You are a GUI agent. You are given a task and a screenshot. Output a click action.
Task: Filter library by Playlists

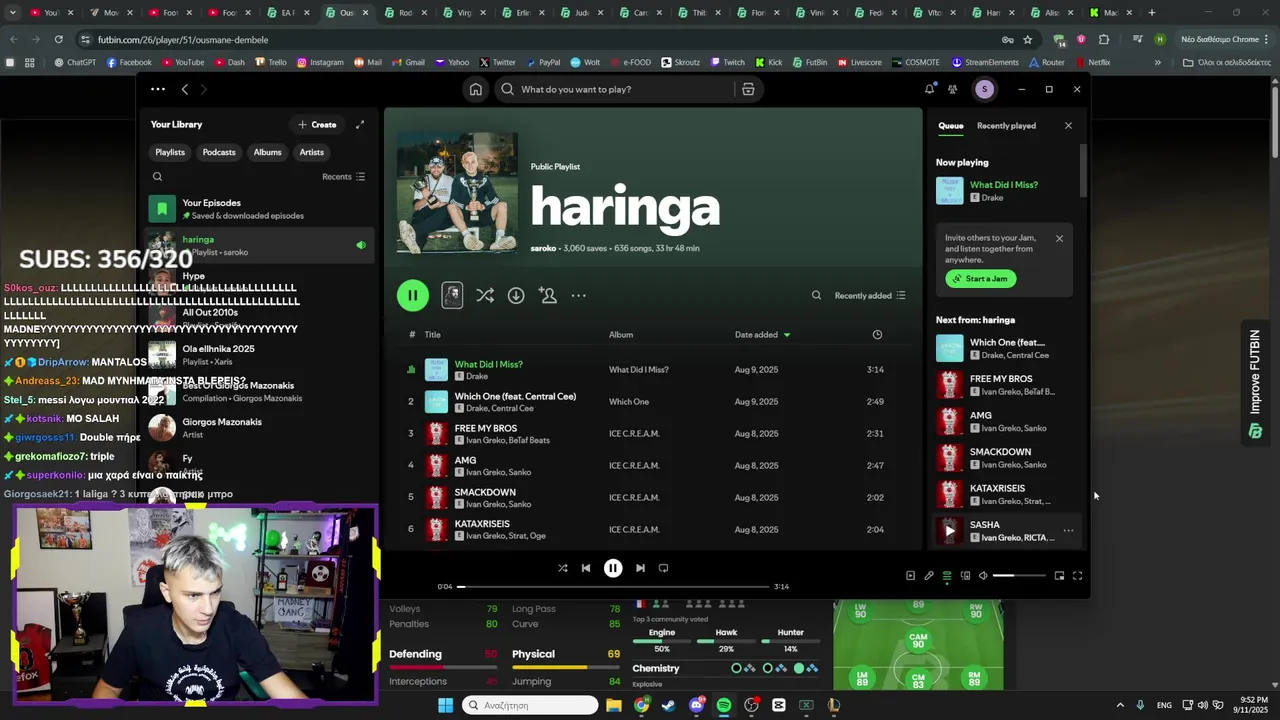coord(170,152)
